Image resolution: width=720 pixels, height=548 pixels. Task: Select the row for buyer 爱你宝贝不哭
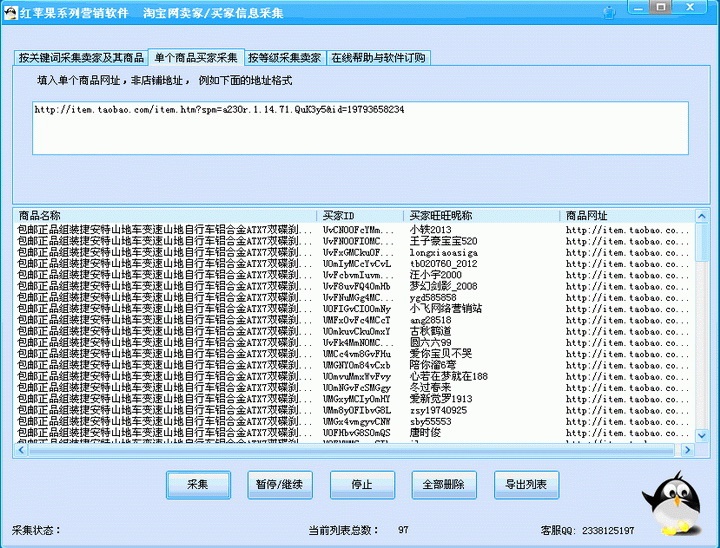(x=355, y=354)
